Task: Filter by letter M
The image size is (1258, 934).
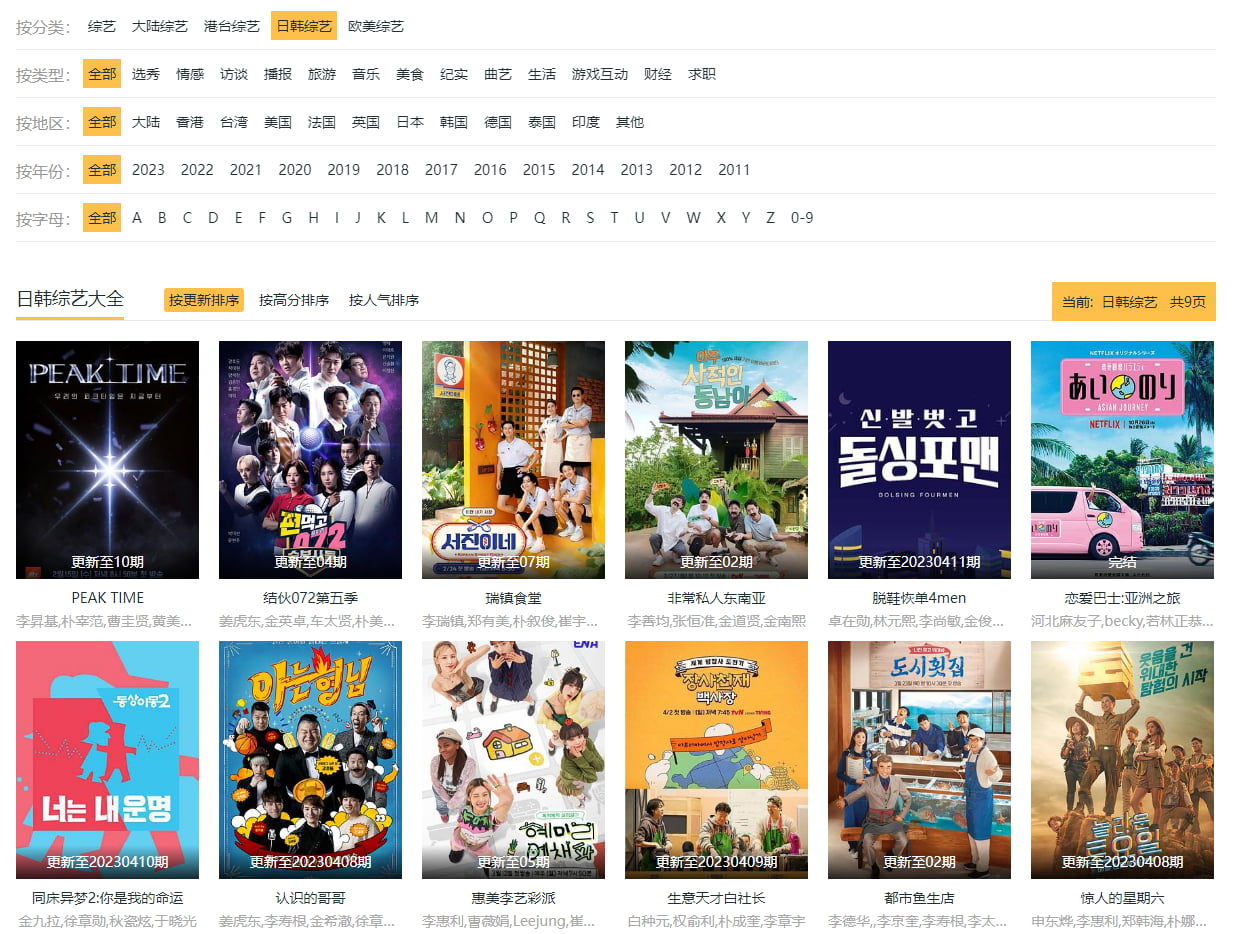Action: [431, 218]
